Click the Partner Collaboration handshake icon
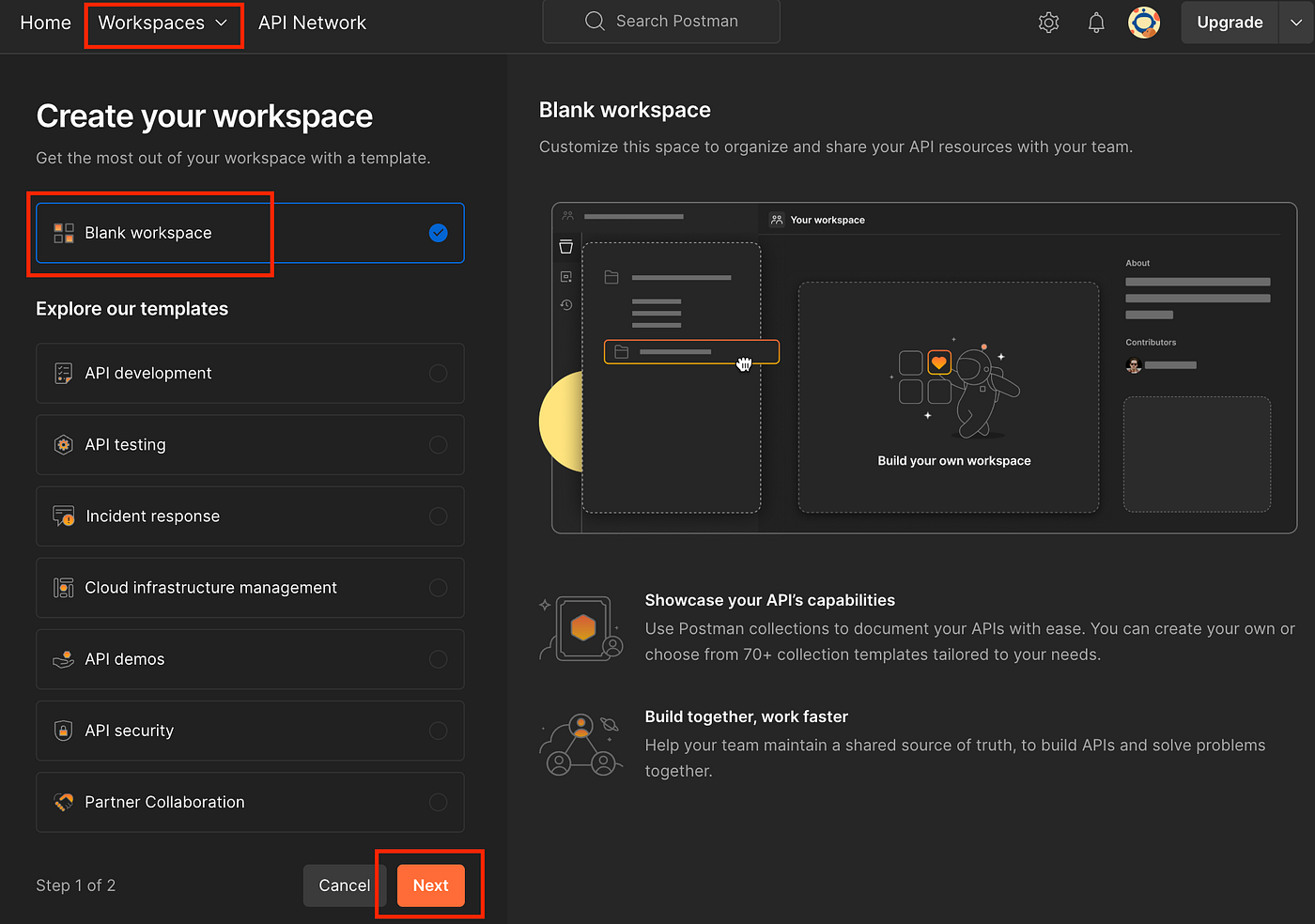This screenshot has width=1315, height=924. [x=64, y=802]
